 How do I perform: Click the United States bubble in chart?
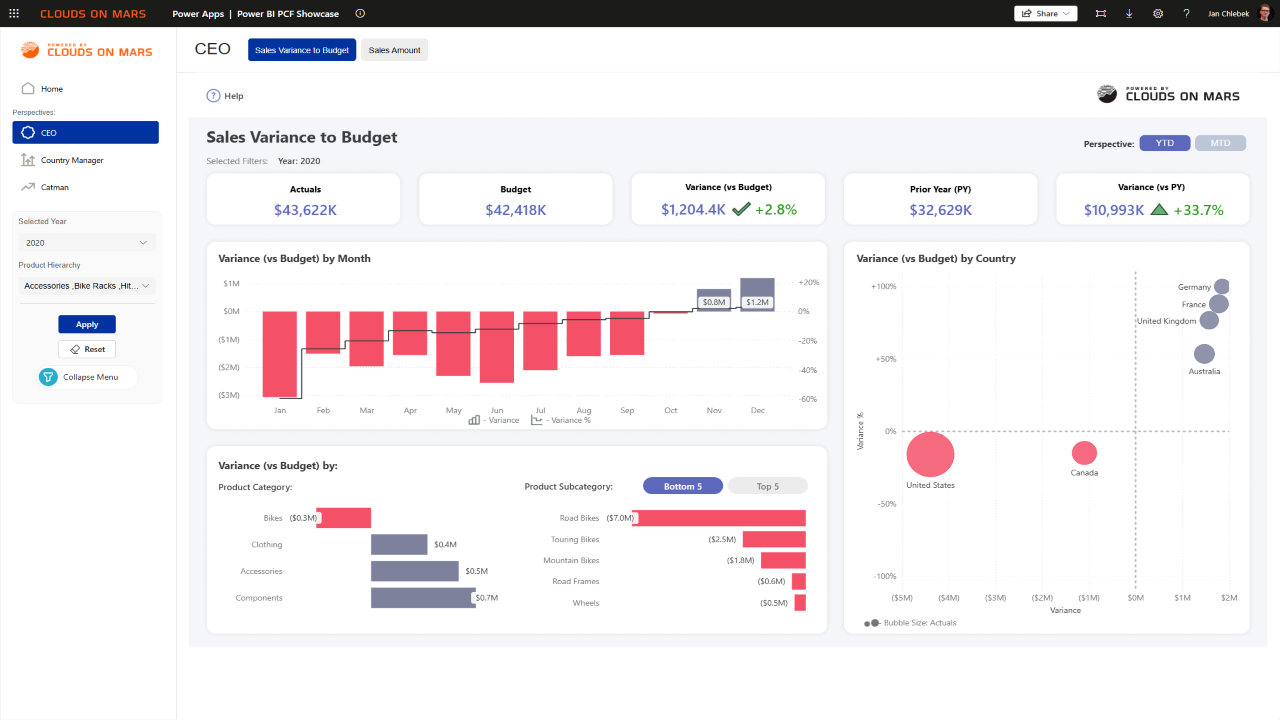coord(930,454)
